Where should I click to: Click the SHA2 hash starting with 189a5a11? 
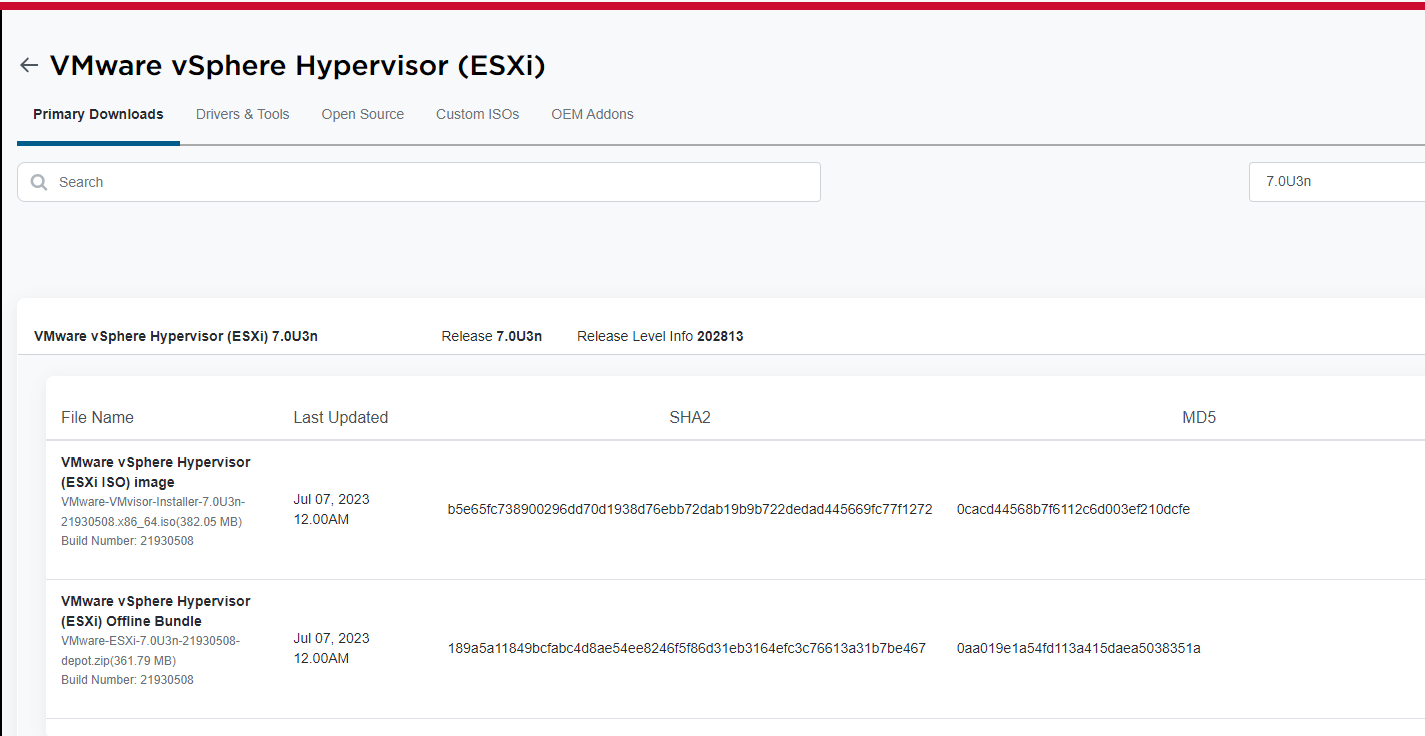click(687, 648)
